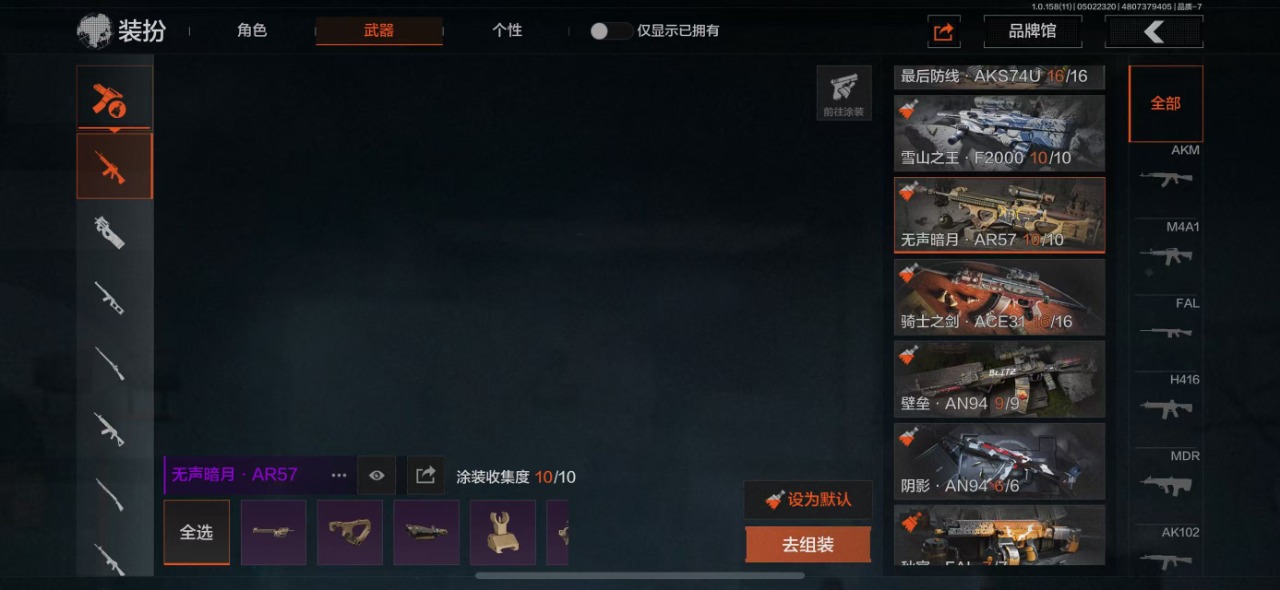Open the three-dots menu beside 无声暗月·AR57

point(339,475)
